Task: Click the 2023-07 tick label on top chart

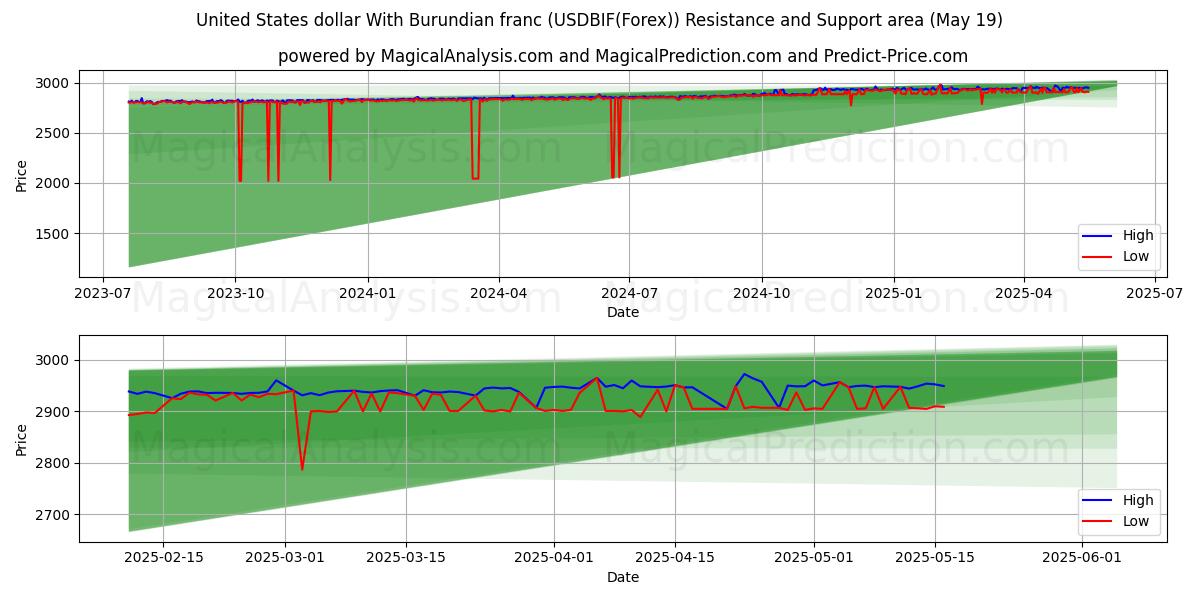Action: tap(103, 294)
